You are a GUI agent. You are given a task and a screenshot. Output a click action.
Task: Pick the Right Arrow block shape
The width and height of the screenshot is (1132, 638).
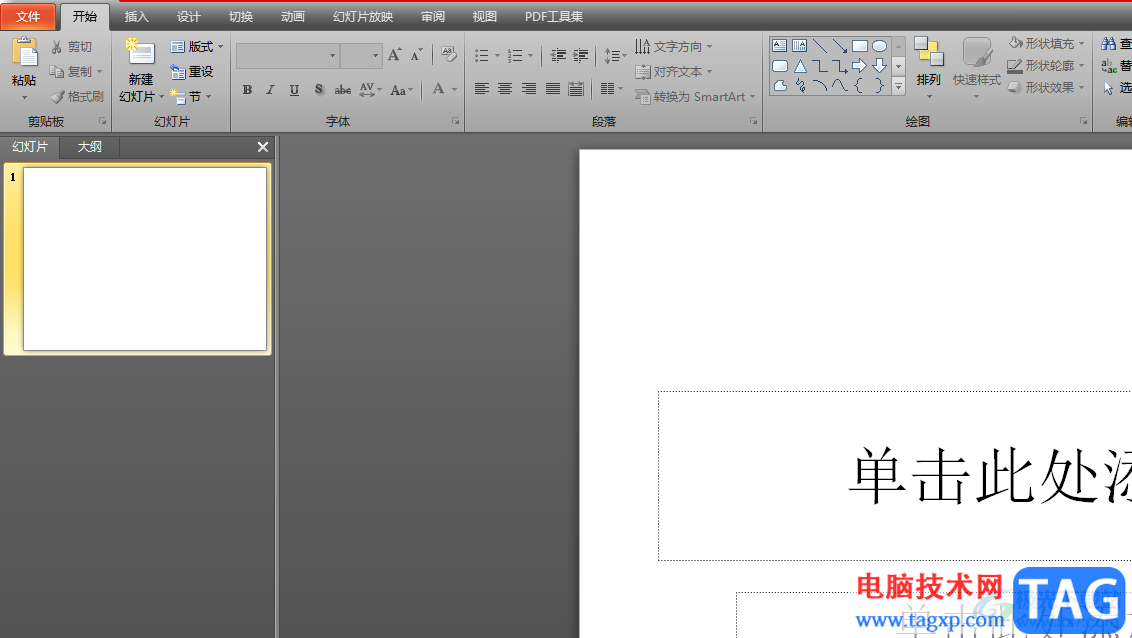click(x=859, y=66)
